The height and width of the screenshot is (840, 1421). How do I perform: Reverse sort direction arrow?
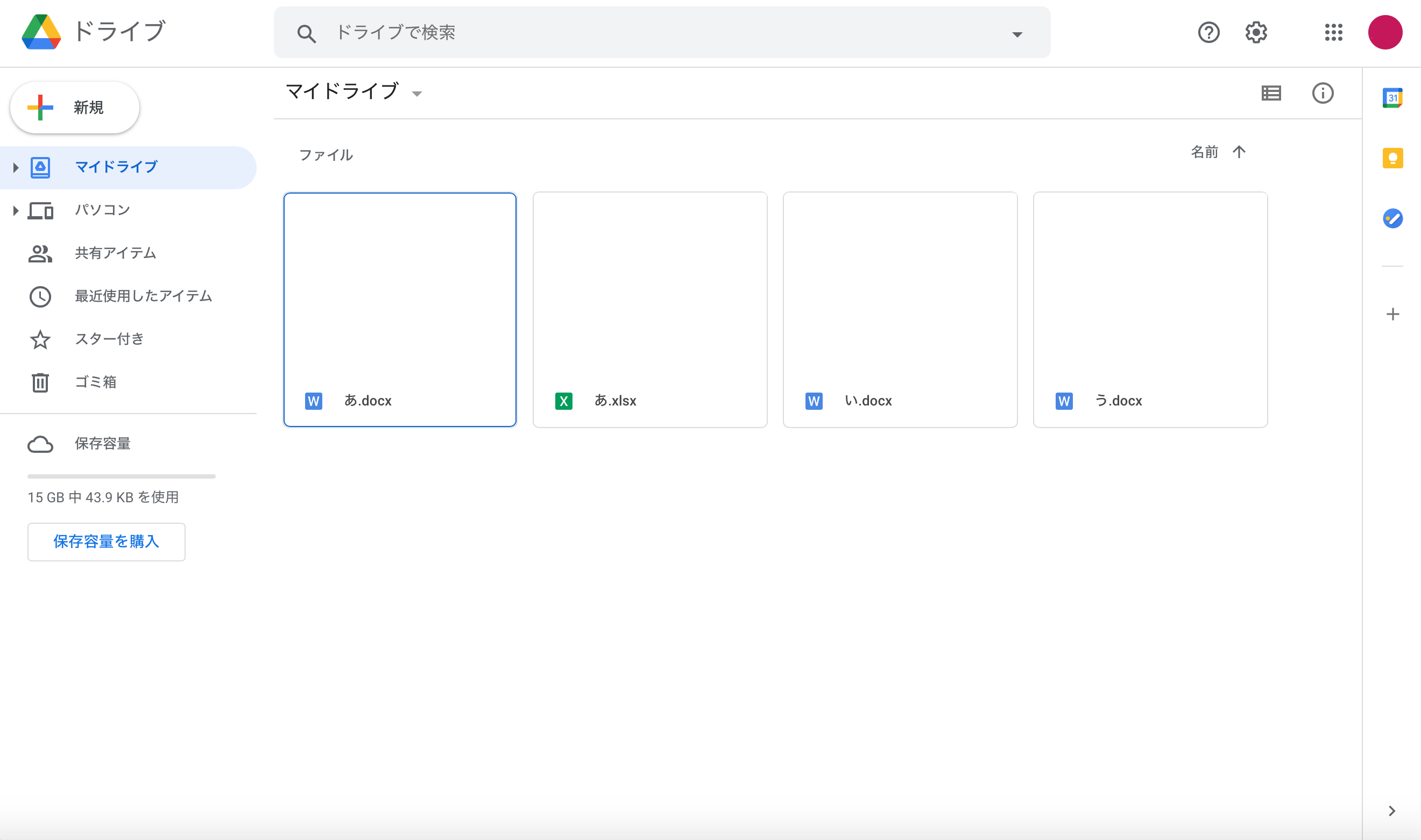(1239, 152)
